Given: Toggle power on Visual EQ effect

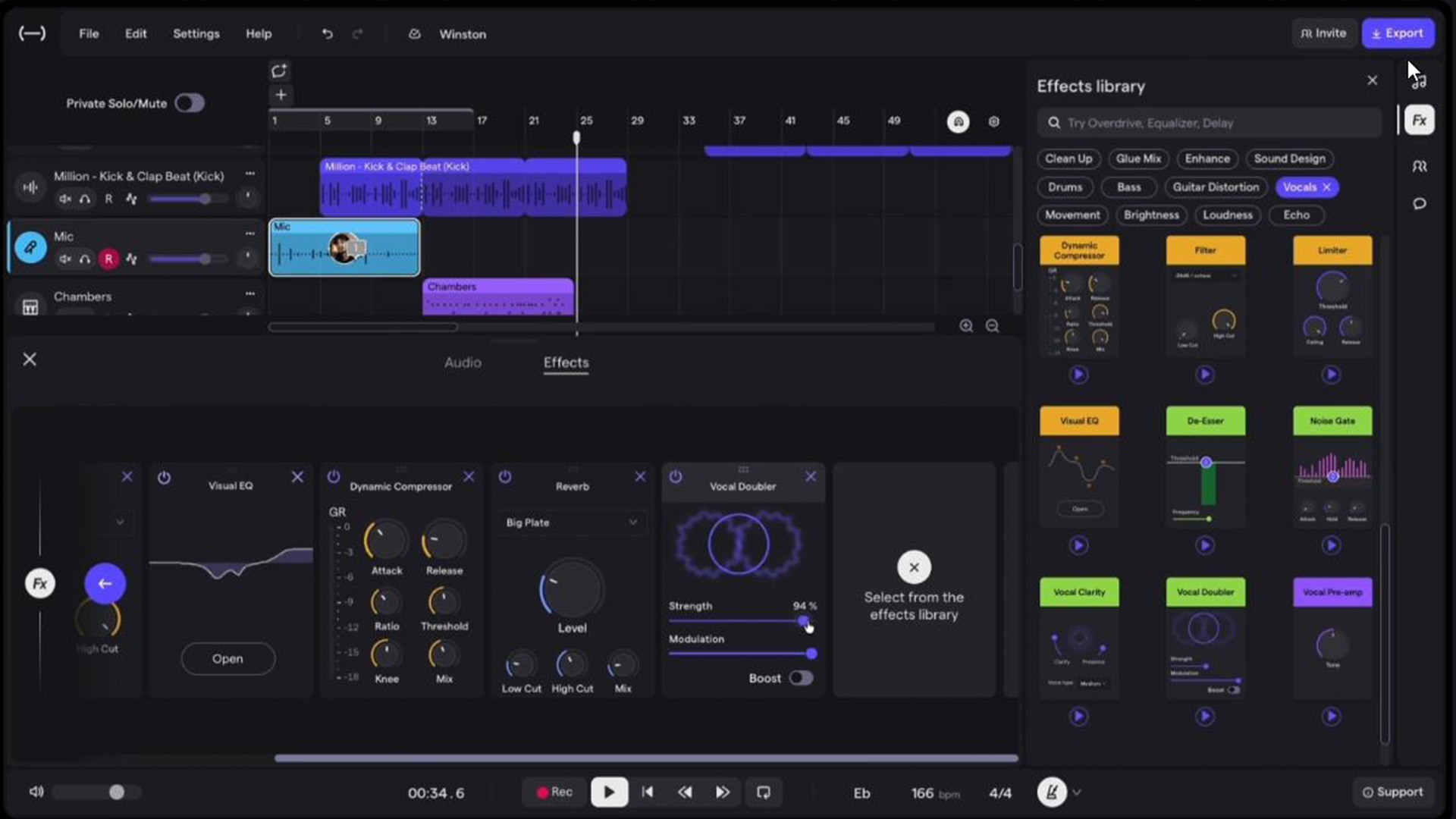Looking at the screenshot, I should [x=164, y=478].
